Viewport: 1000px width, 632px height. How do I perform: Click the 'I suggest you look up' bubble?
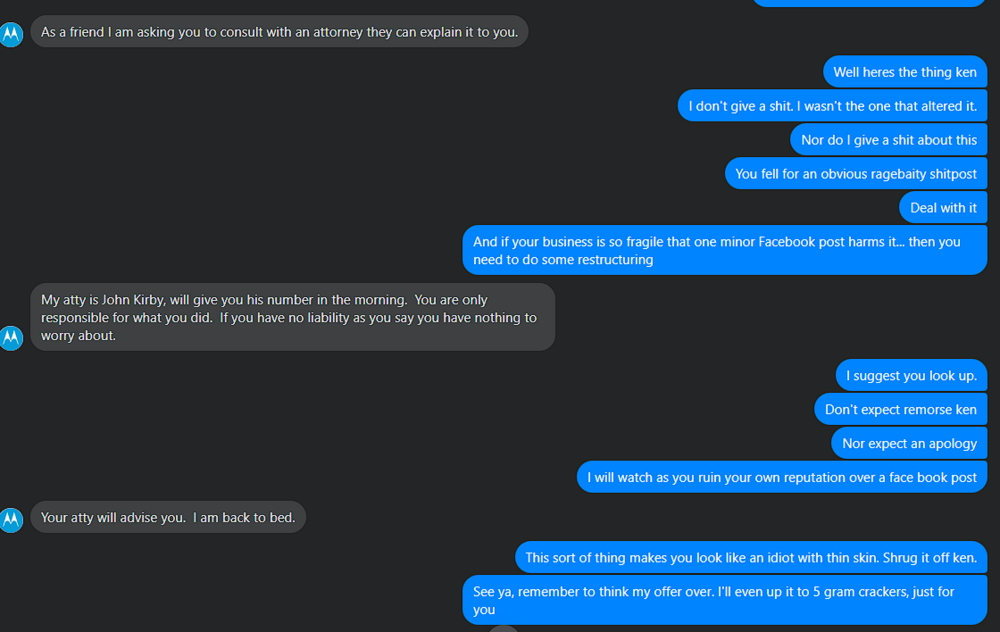[911, 376]
